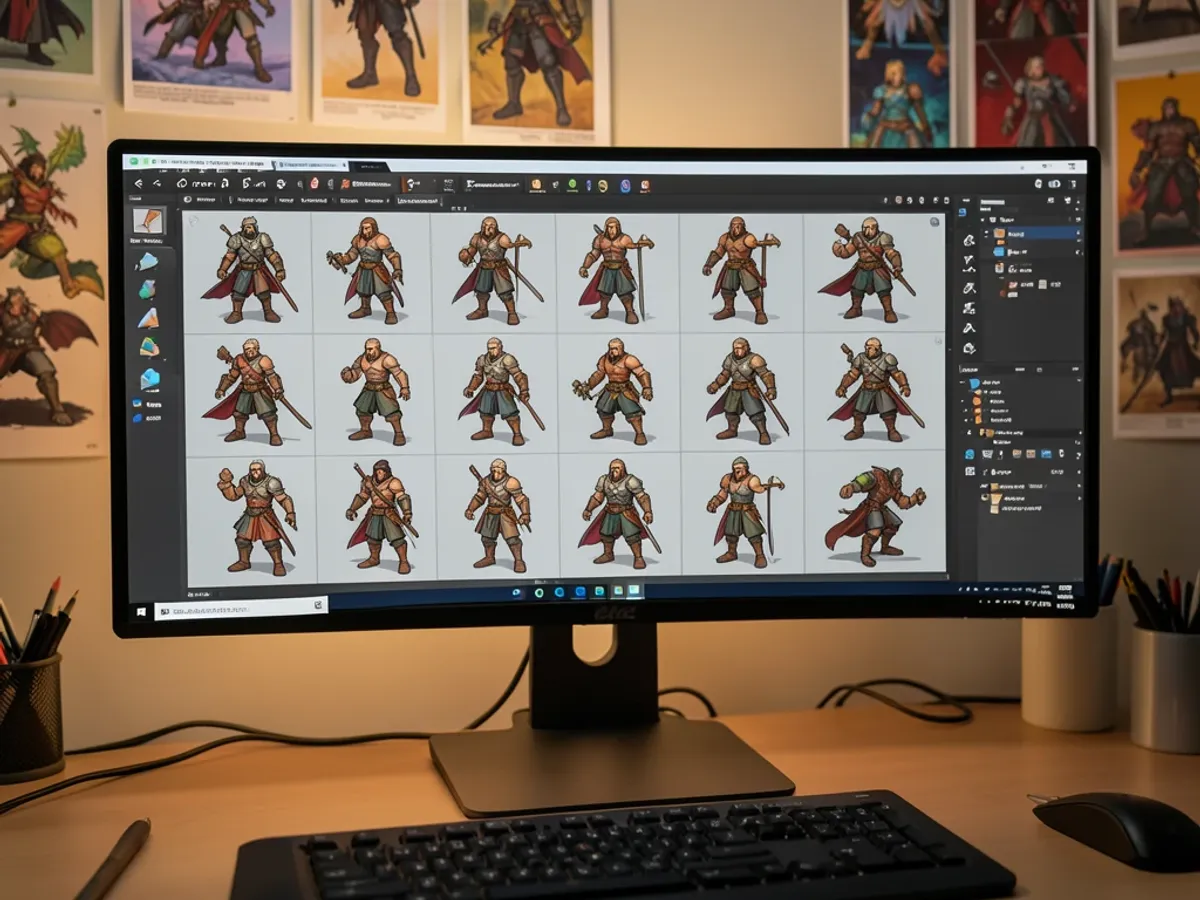
Task: Pick the orange triangular shape icon in the left sidebar
Action: tap(148, 319)
